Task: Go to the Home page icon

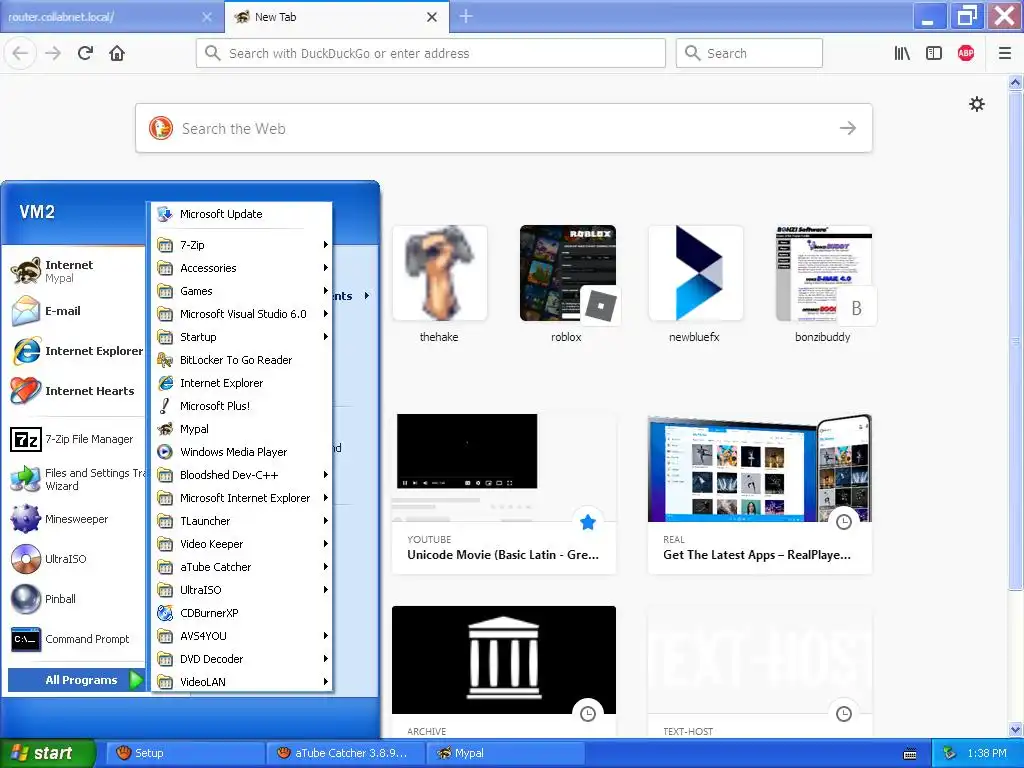Action: point(117,54)
